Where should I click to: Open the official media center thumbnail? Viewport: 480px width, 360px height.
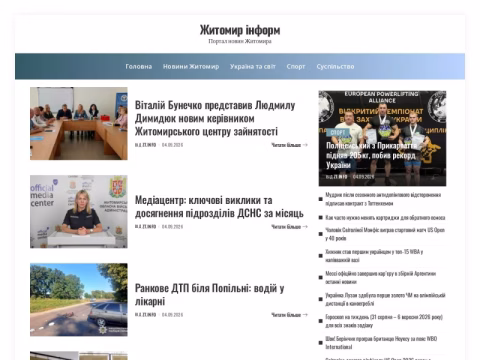pyautogui.click(x=79, y=212)
